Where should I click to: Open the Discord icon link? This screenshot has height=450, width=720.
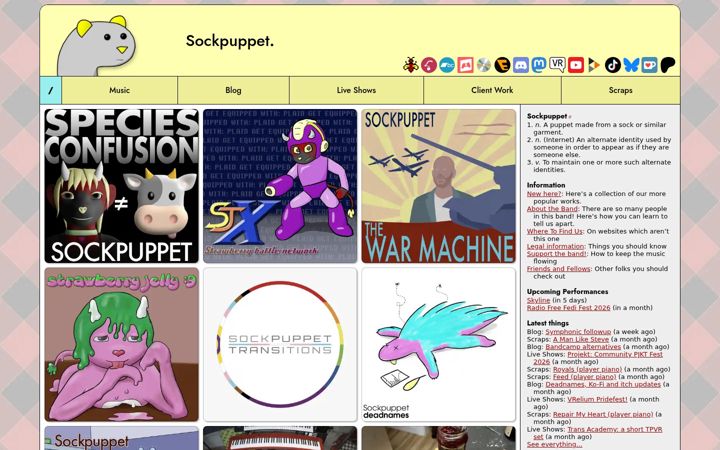coord(521,65)
